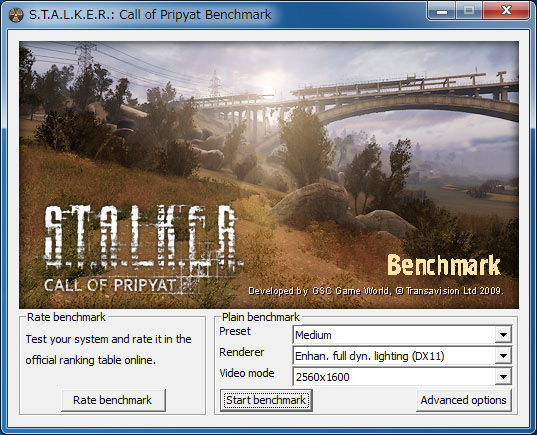Open the Video mode dropdown arrow
Viewport: 537px width, 435px height.
tap(503, 377)
